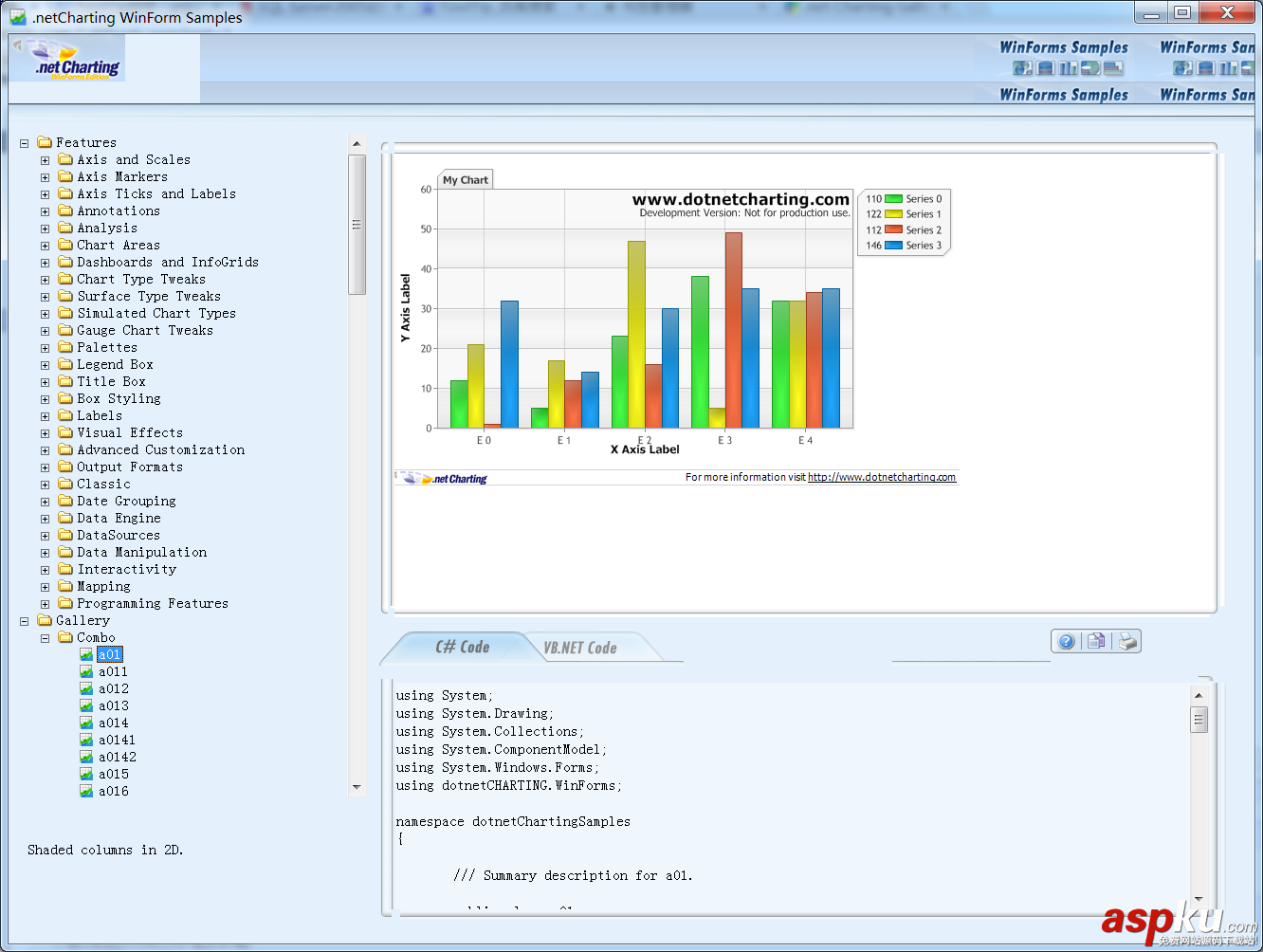
Task: Select the My Chart title tab
Action: tap(466, 179)
